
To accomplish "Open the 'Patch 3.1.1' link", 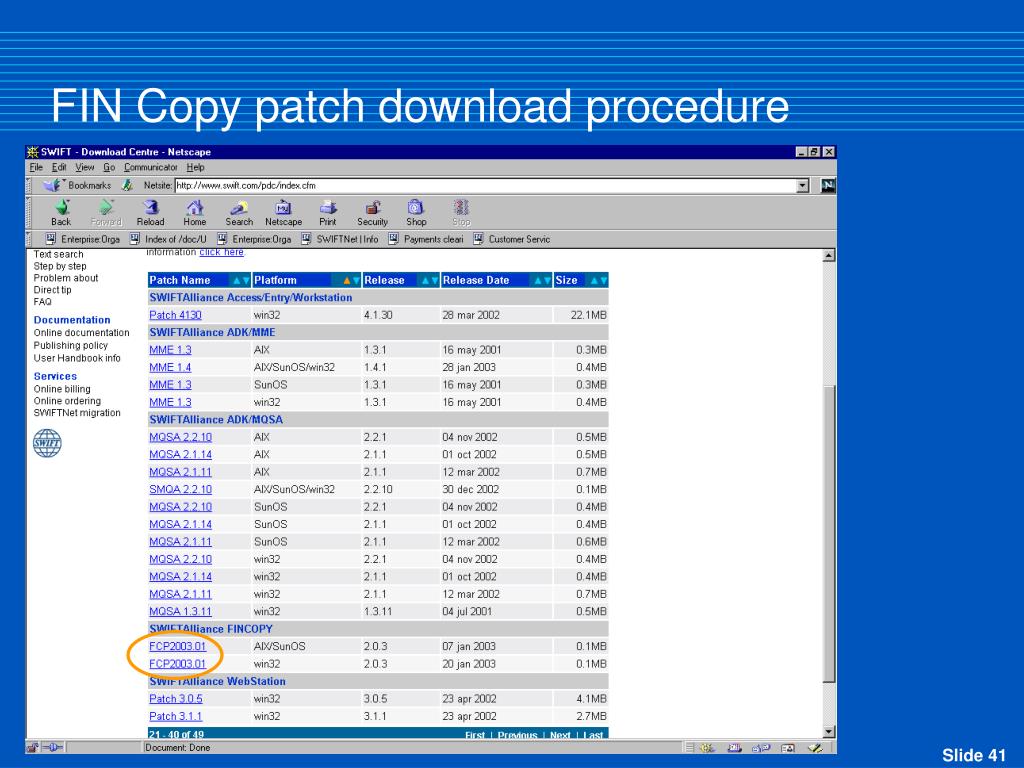I will (x=176, y=716).
